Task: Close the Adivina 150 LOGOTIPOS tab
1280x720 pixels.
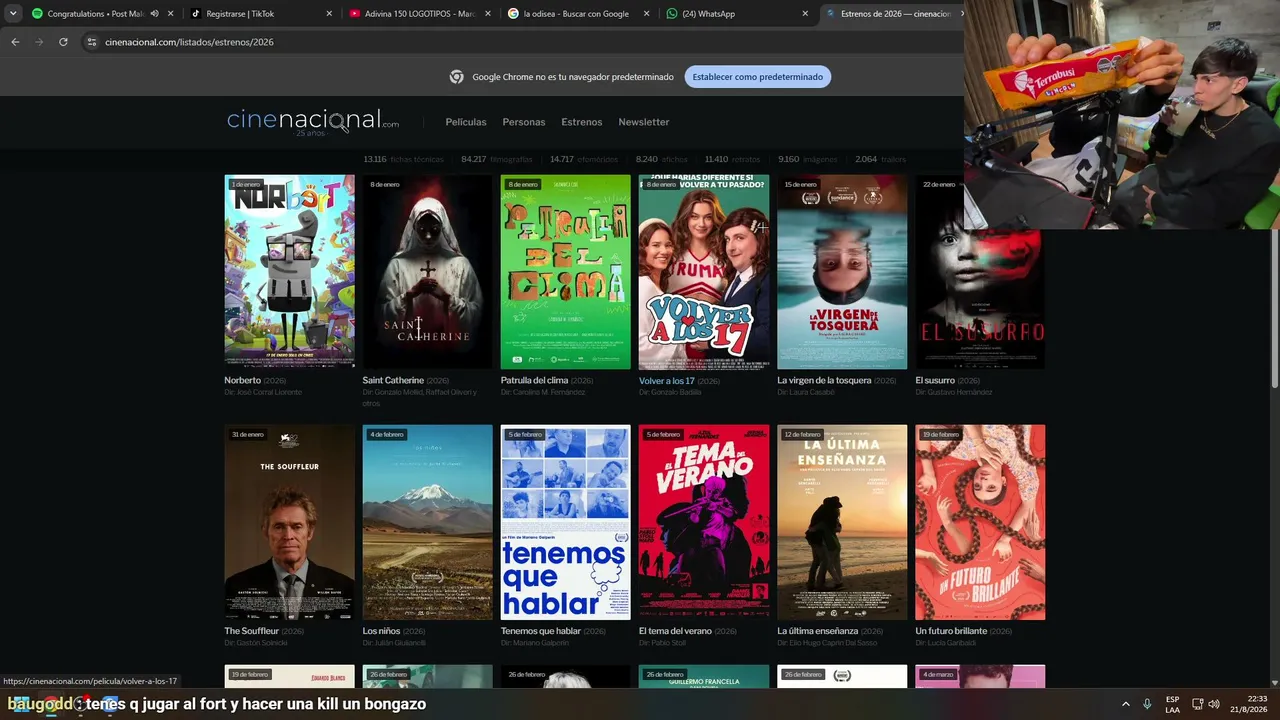Action: [488, 14]
